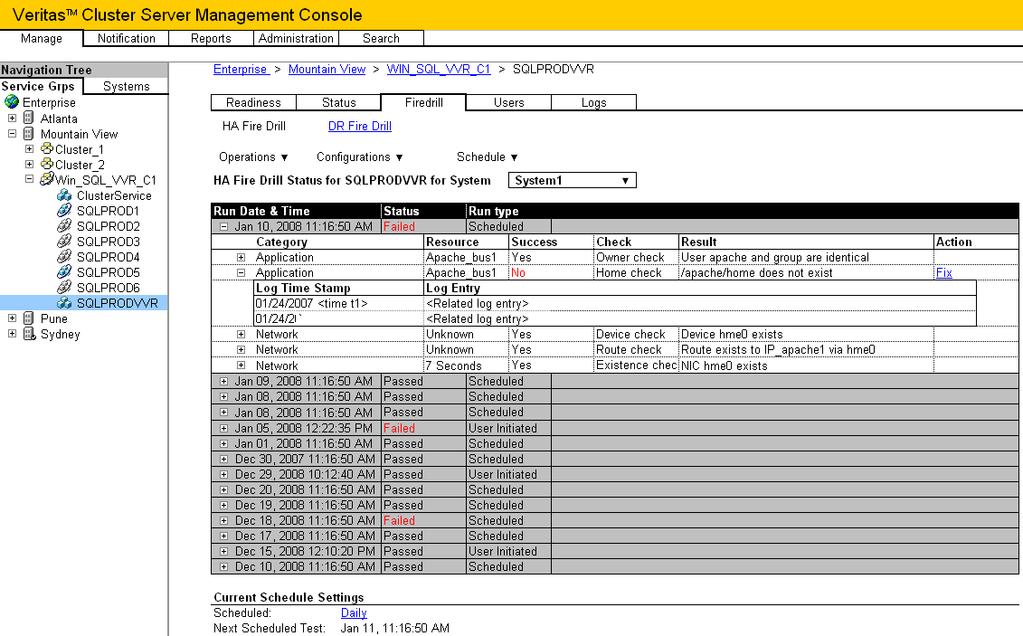Click the SQLPROD5 service group icon
The height and width of the screenshot is (636, 1023).
coord(64,271)
